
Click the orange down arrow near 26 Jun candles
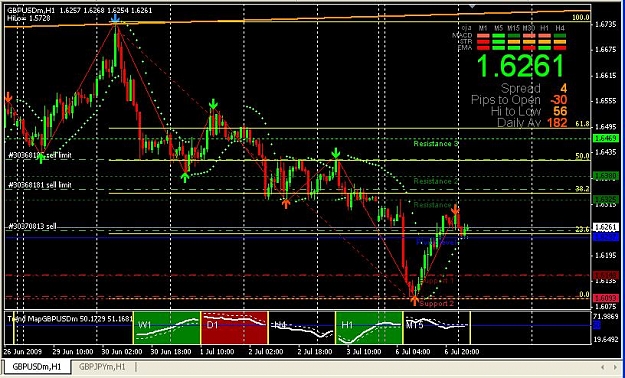(x=8, y=97)
